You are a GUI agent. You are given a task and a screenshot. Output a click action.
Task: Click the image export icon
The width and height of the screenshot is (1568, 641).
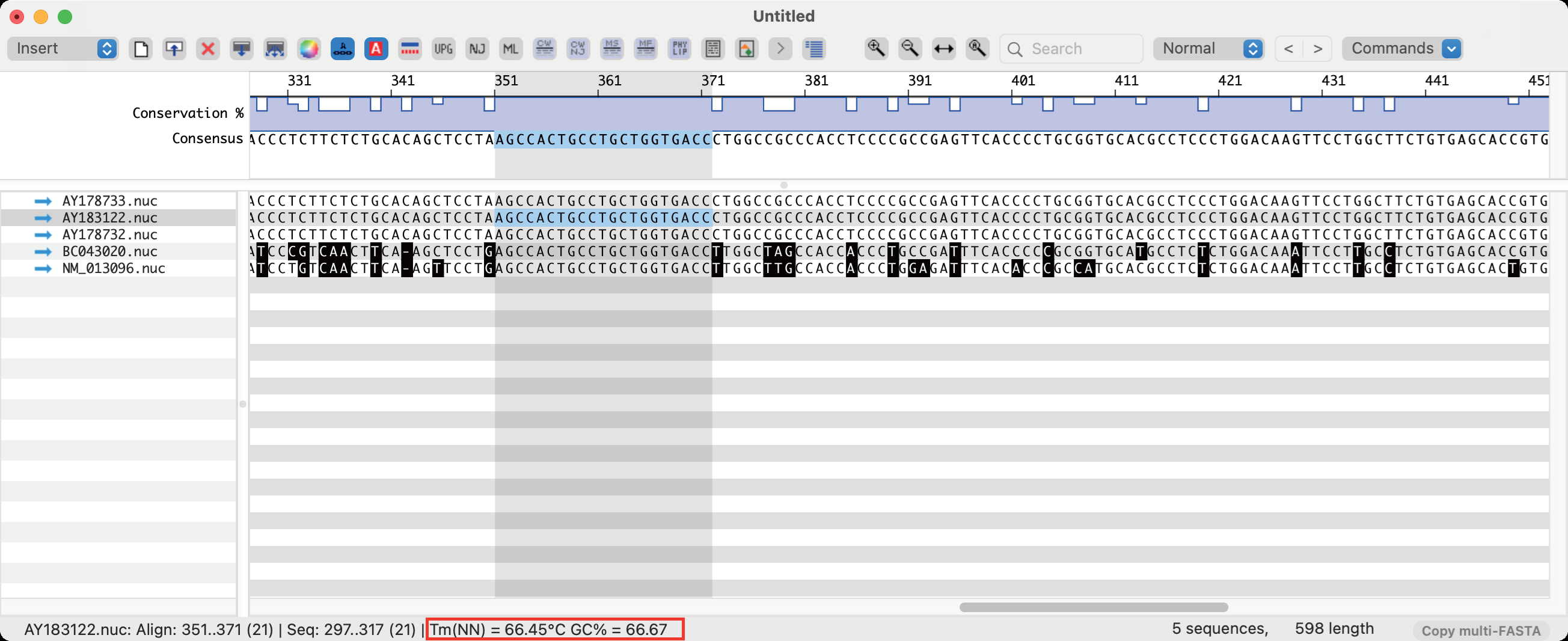[x=747, y=49]
